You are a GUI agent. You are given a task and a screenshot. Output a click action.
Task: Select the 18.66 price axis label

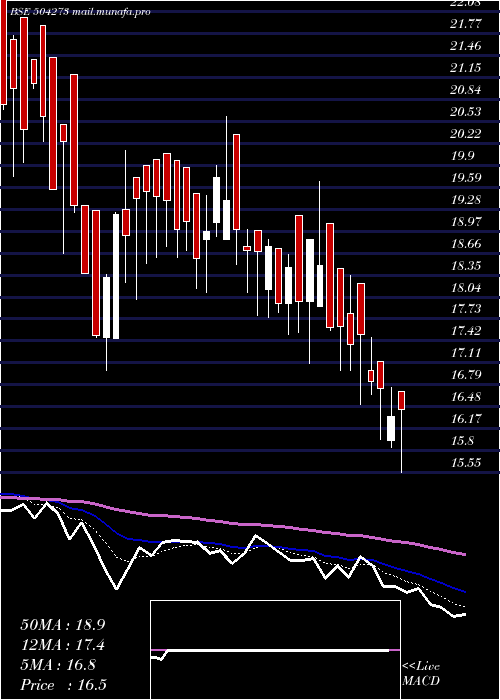coord(466,244)
